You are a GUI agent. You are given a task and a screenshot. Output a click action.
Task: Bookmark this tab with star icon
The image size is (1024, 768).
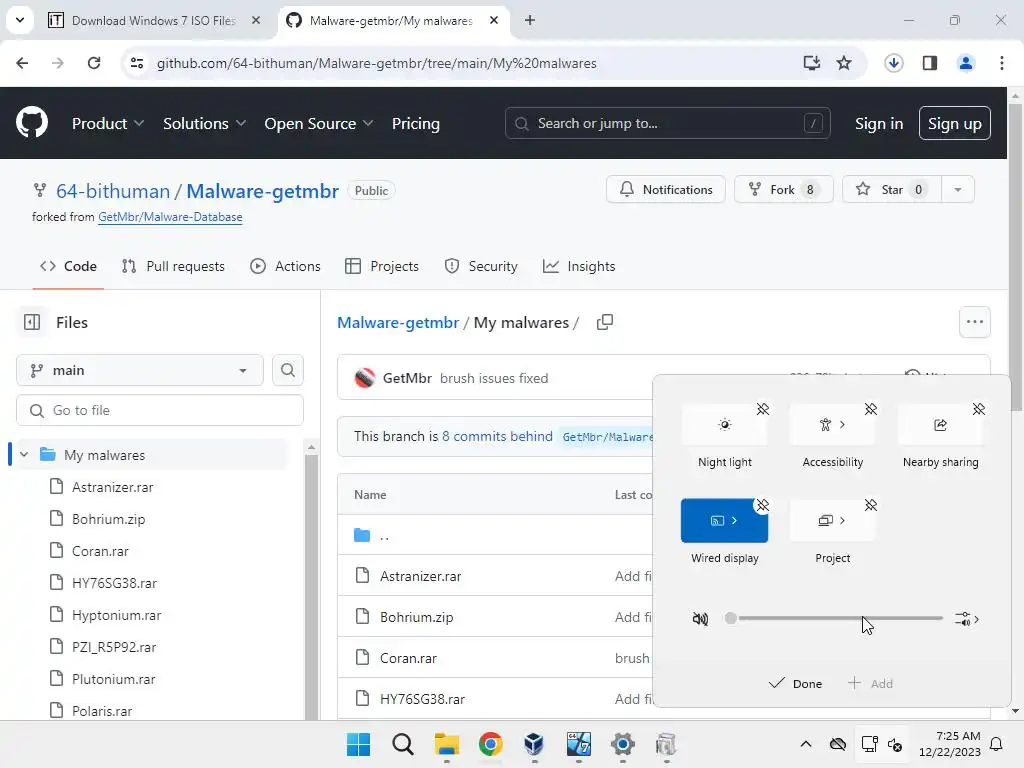click(844, 63)
